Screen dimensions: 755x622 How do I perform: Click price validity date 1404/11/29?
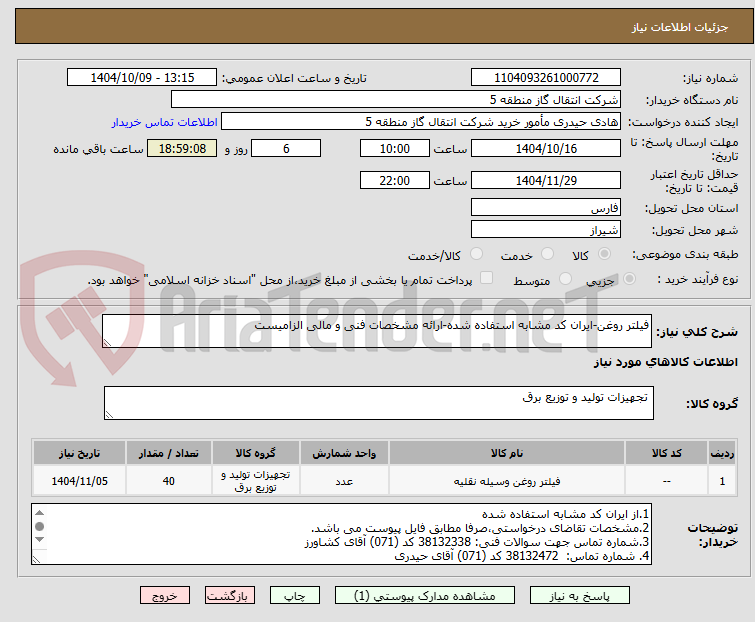point(546,180)
